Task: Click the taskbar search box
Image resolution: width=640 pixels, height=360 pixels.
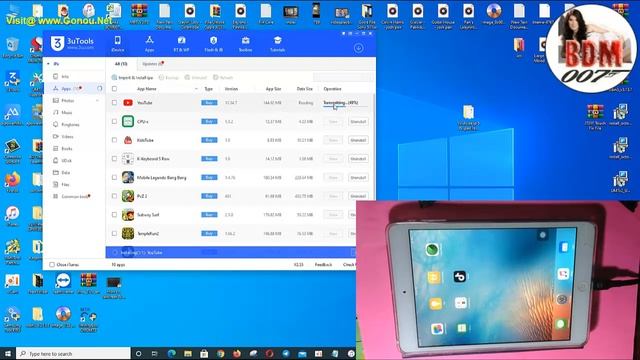Action: pyautogui.click(x=73, y=353)
